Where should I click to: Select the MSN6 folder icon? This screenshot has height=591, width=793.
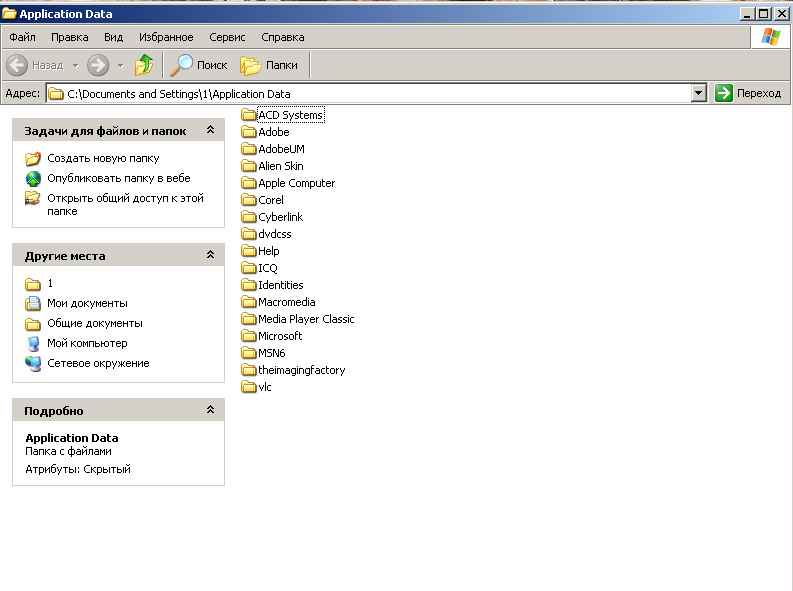[248, 353]
